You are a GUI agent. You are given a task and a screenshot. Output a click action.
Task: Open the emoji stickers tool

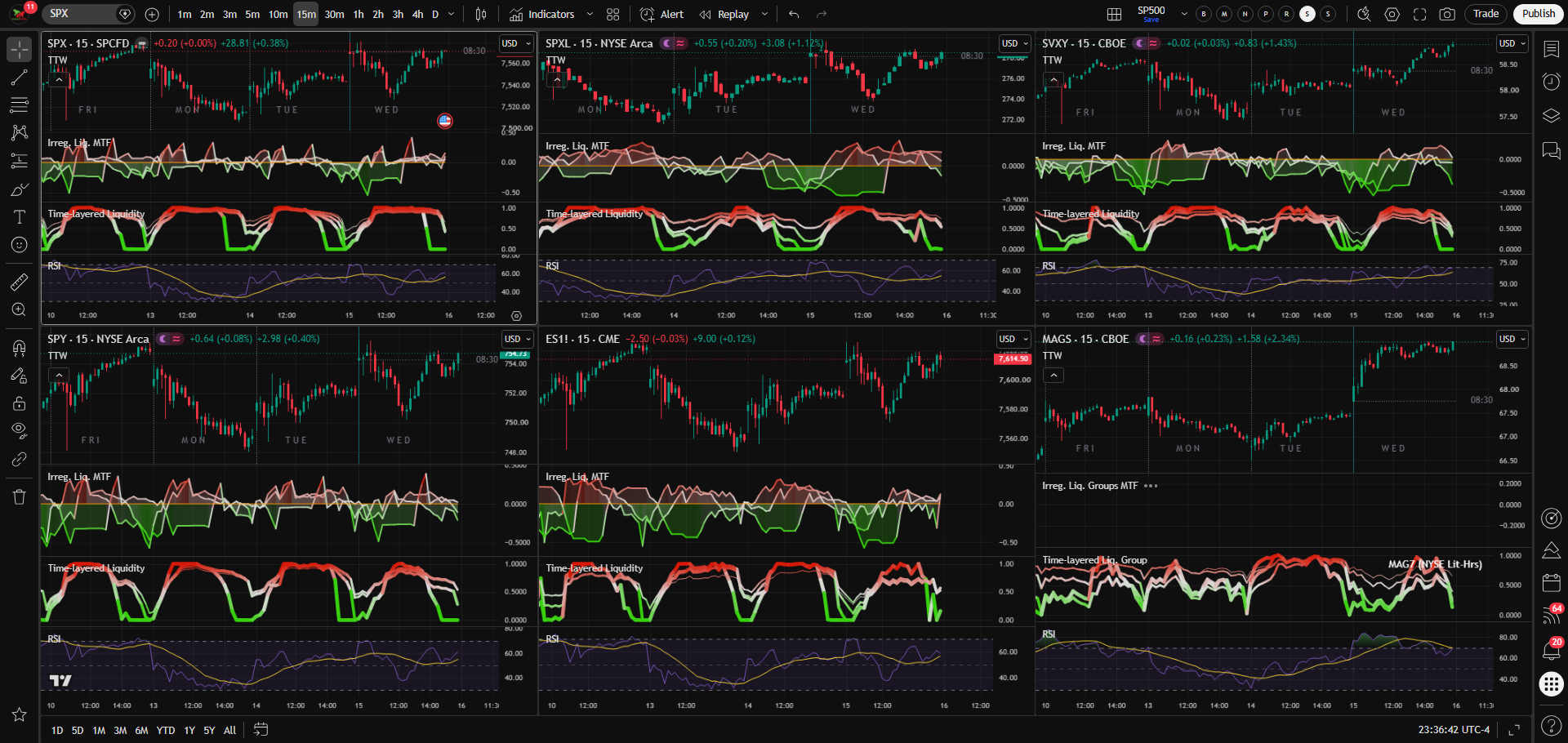point(20,245)
